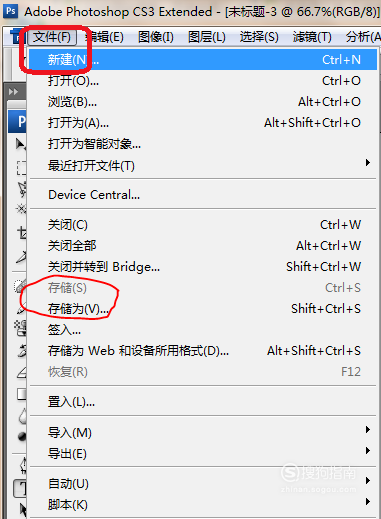This screenshot has width=381, height=519.
Task: Select the Horizontal Type tool
Action: click(20, 489)
